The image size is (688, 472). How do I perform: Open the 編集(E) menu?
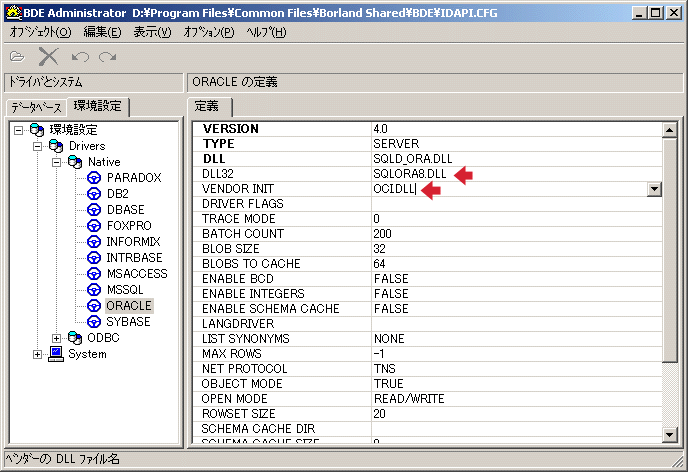tap(102, 32)
